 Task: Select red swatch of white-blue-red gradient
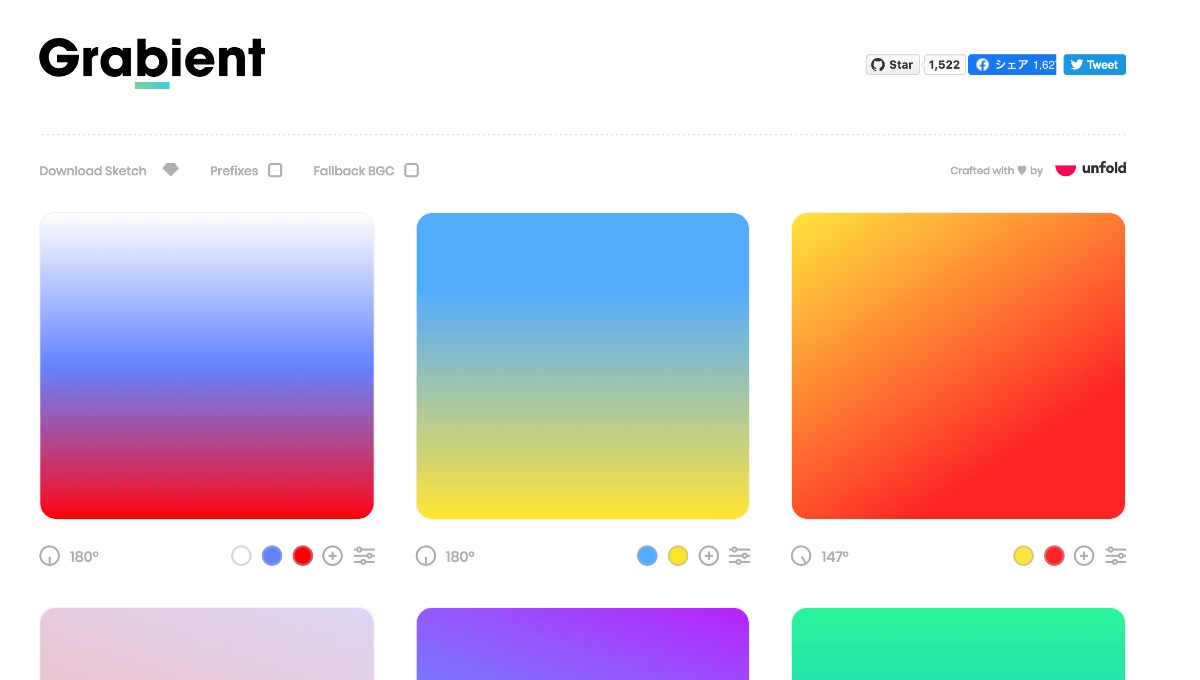click(303, 556)
